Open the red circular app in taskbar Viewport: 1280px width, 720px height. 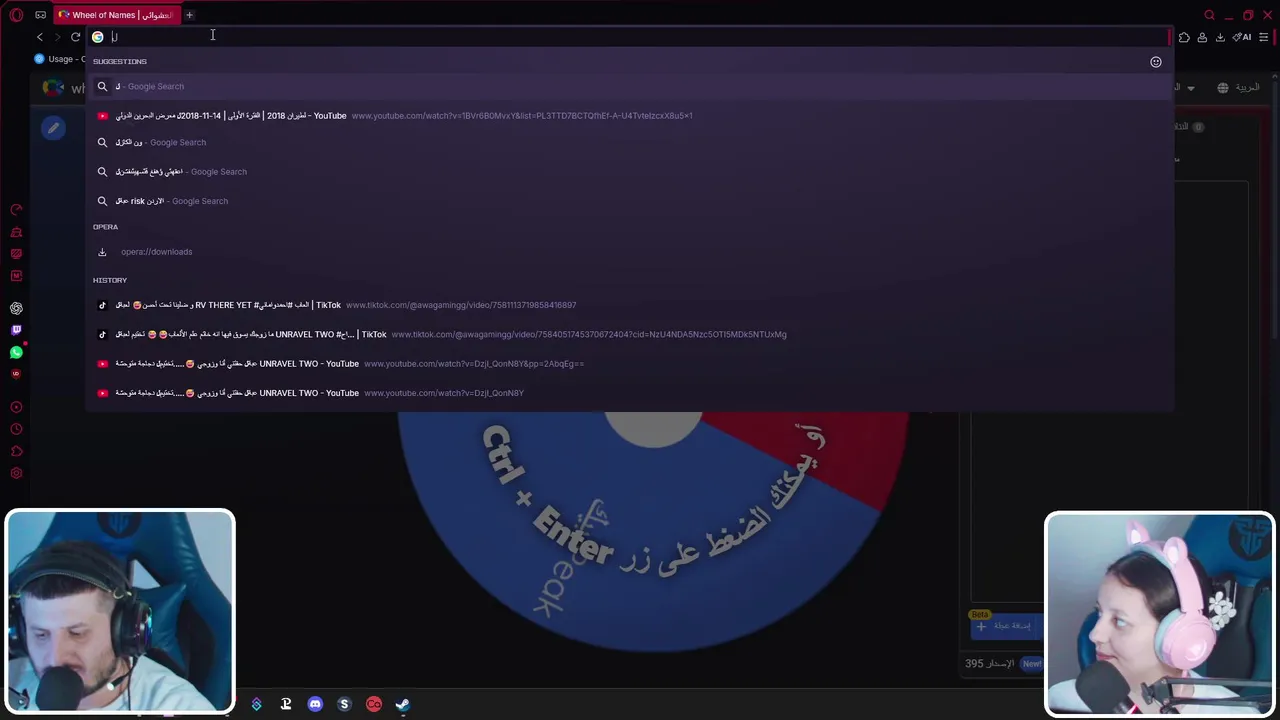click(x=373, y=704)
